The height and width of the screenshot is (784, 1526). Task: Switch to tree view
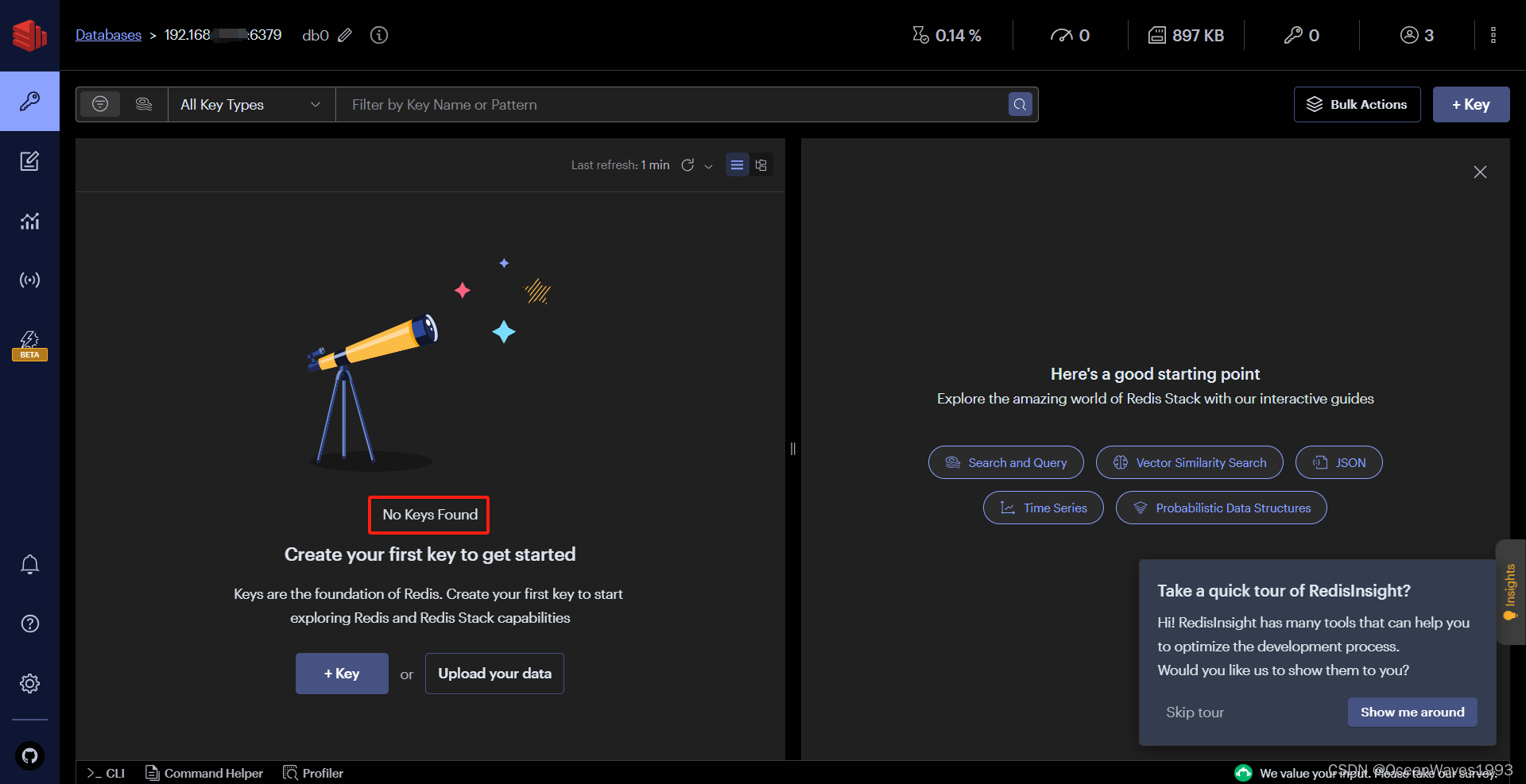coord(761,165)
